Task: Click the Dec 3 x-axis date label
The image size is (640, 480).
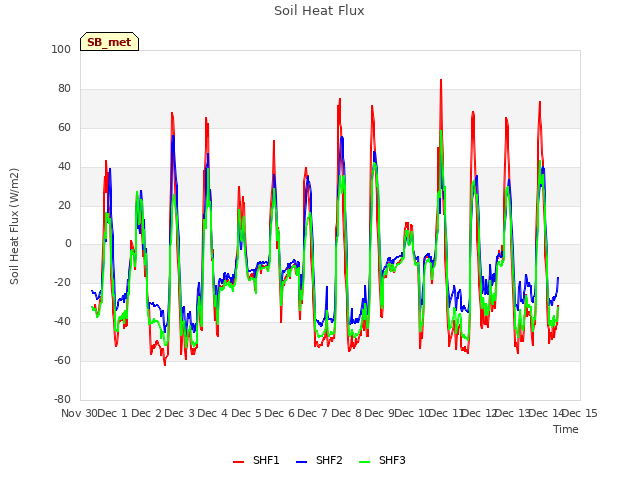Action: [x=180, y=413]
